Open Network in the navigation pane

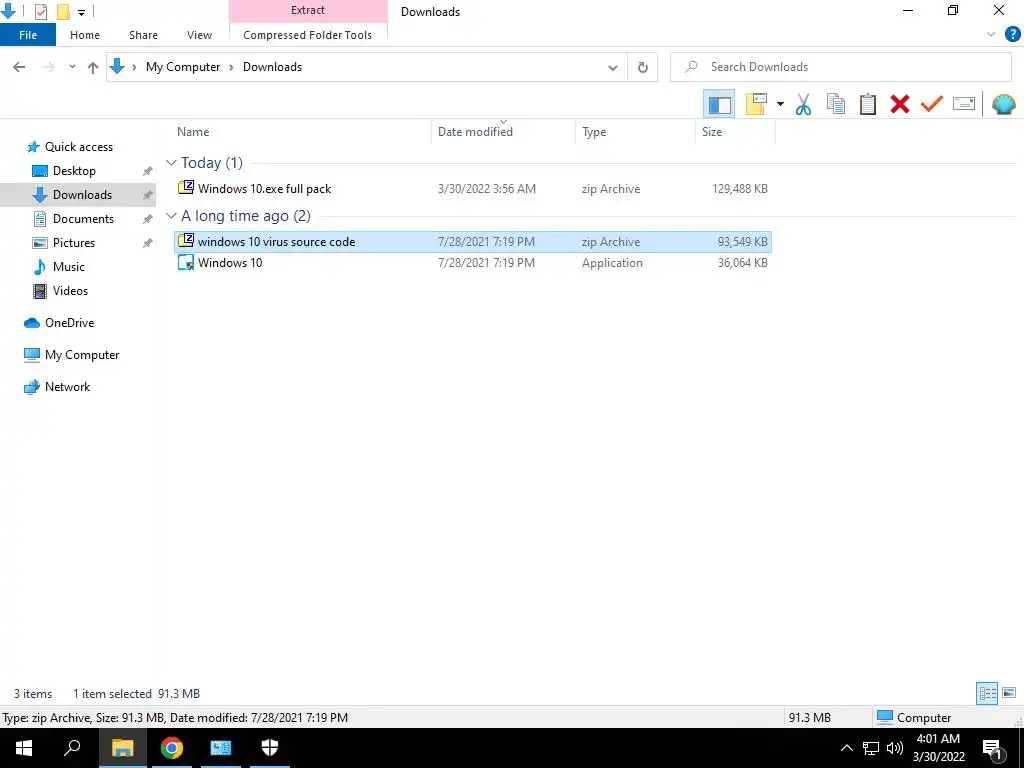[67, 387]
